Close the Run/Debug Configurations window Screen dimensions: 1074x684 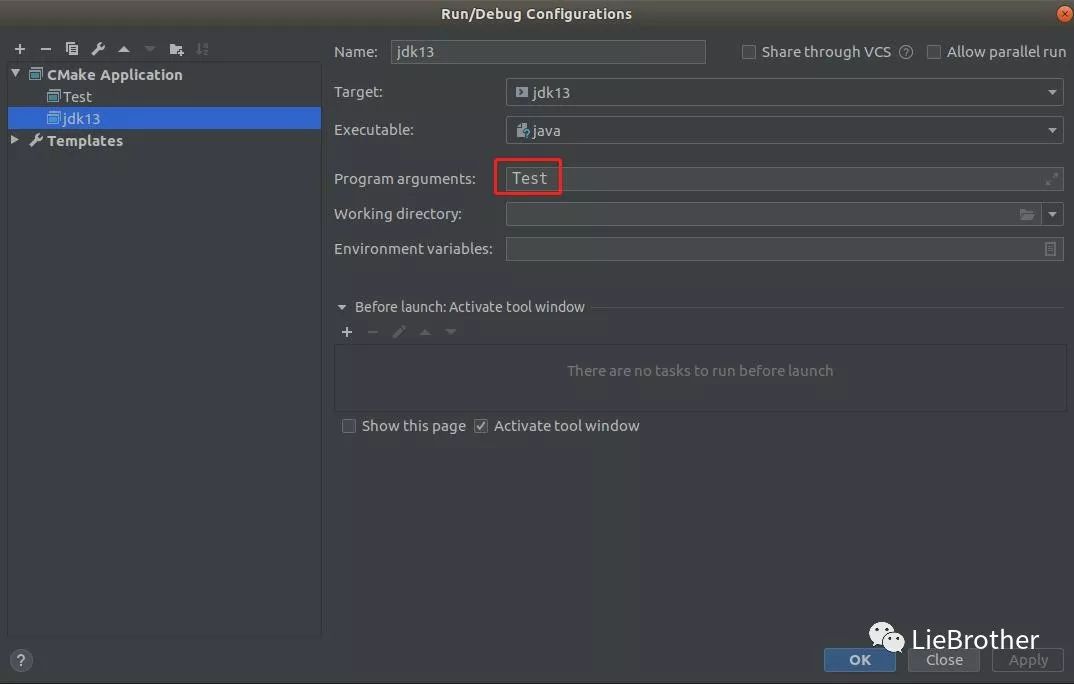(1065, 13)
